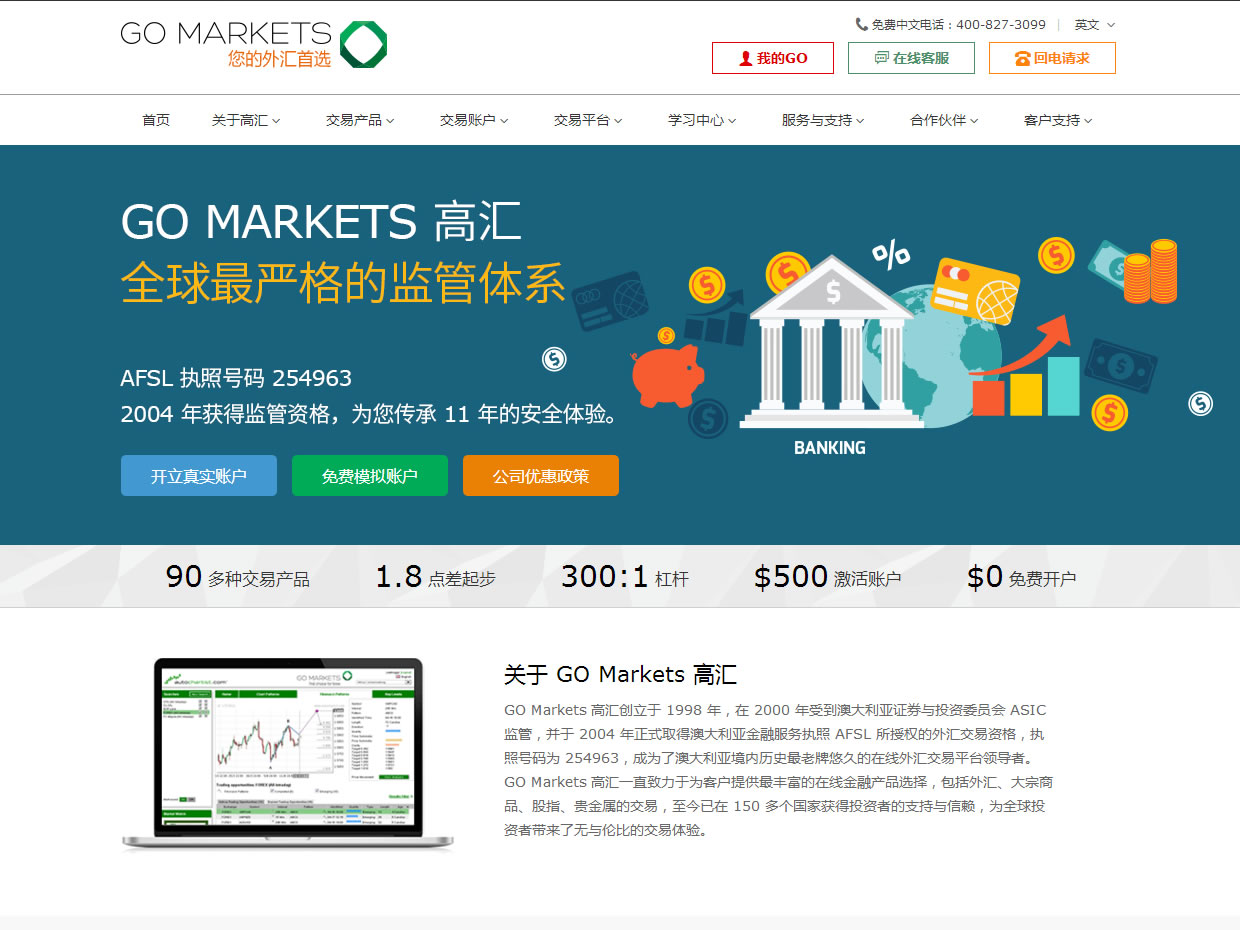Viewport: 1240px width, 930px height.
Task: Expand the 交易产品 menu
Action: 360,120
